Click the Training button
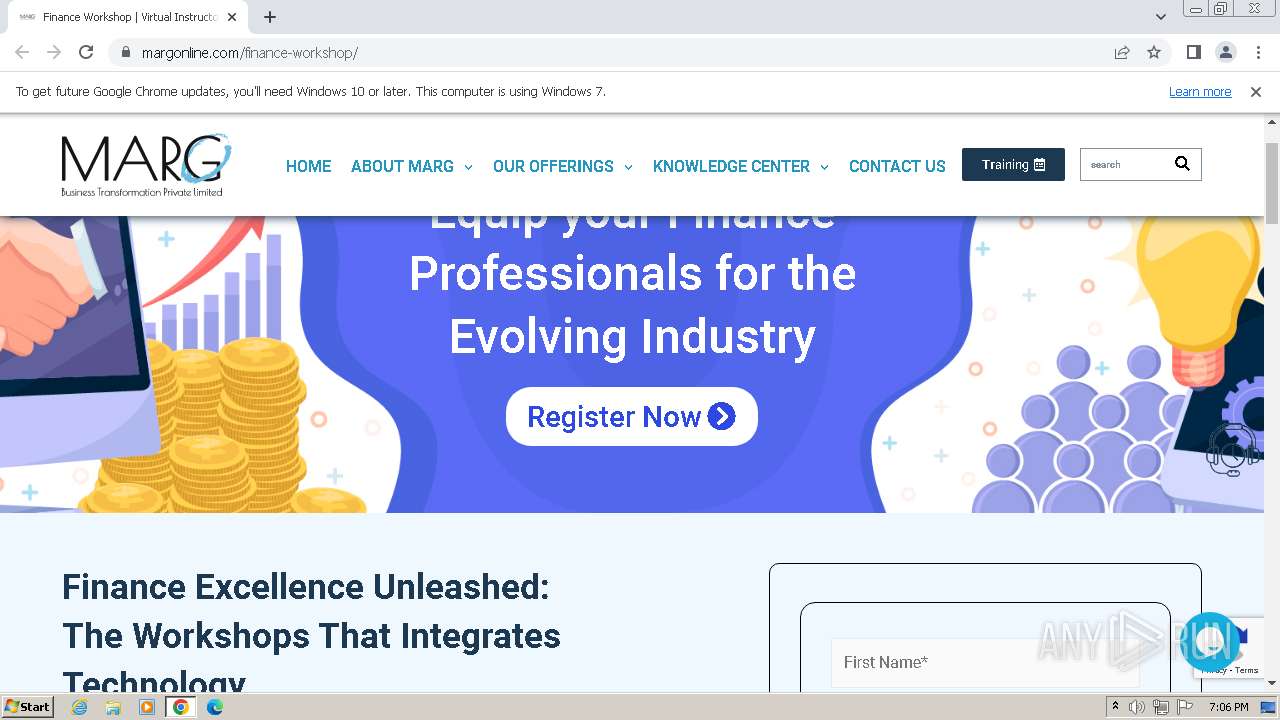 coord(1013,165)
